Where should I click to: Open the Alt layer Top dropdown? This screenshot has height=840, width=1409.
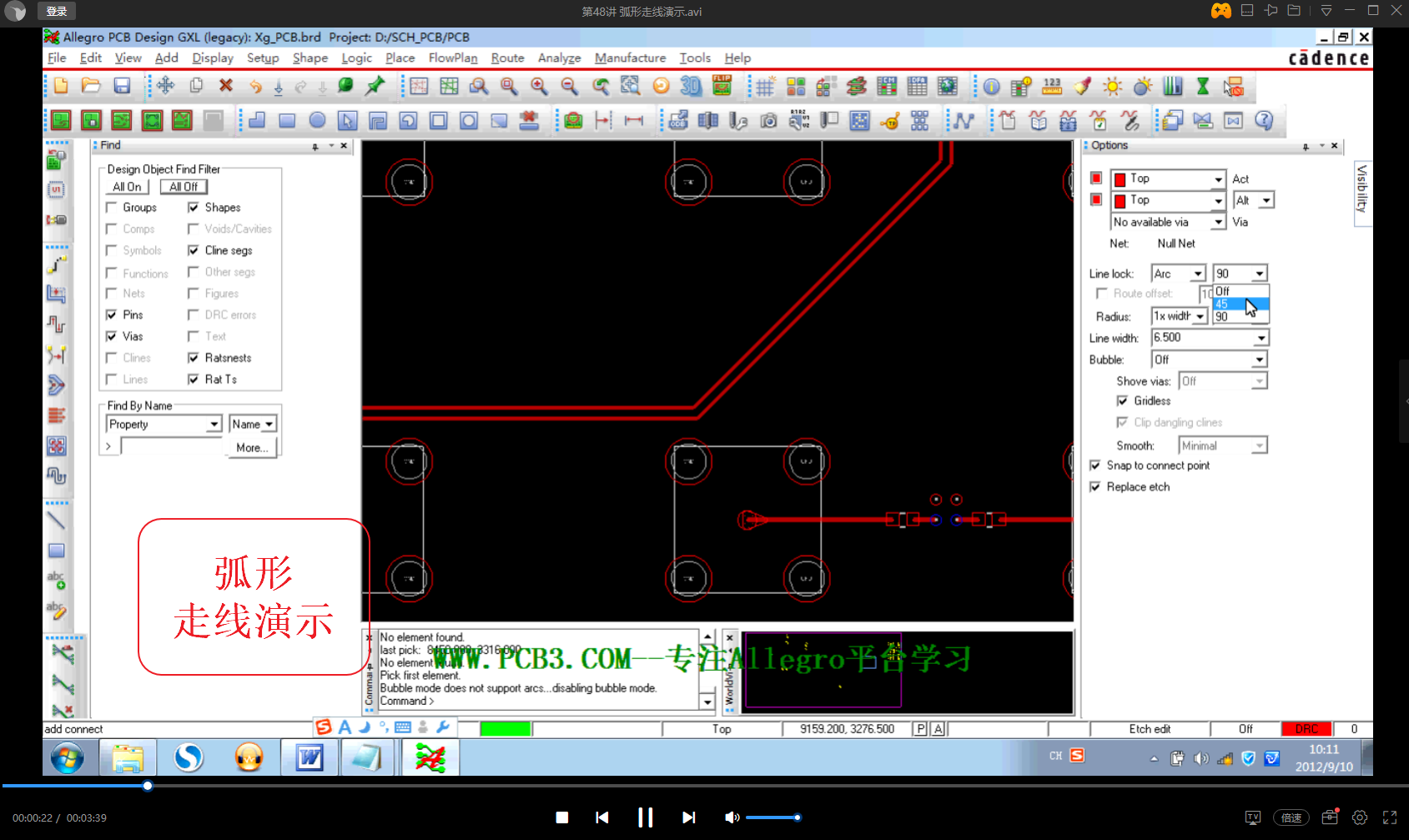pyautogui.click(x=1218, y=200)
